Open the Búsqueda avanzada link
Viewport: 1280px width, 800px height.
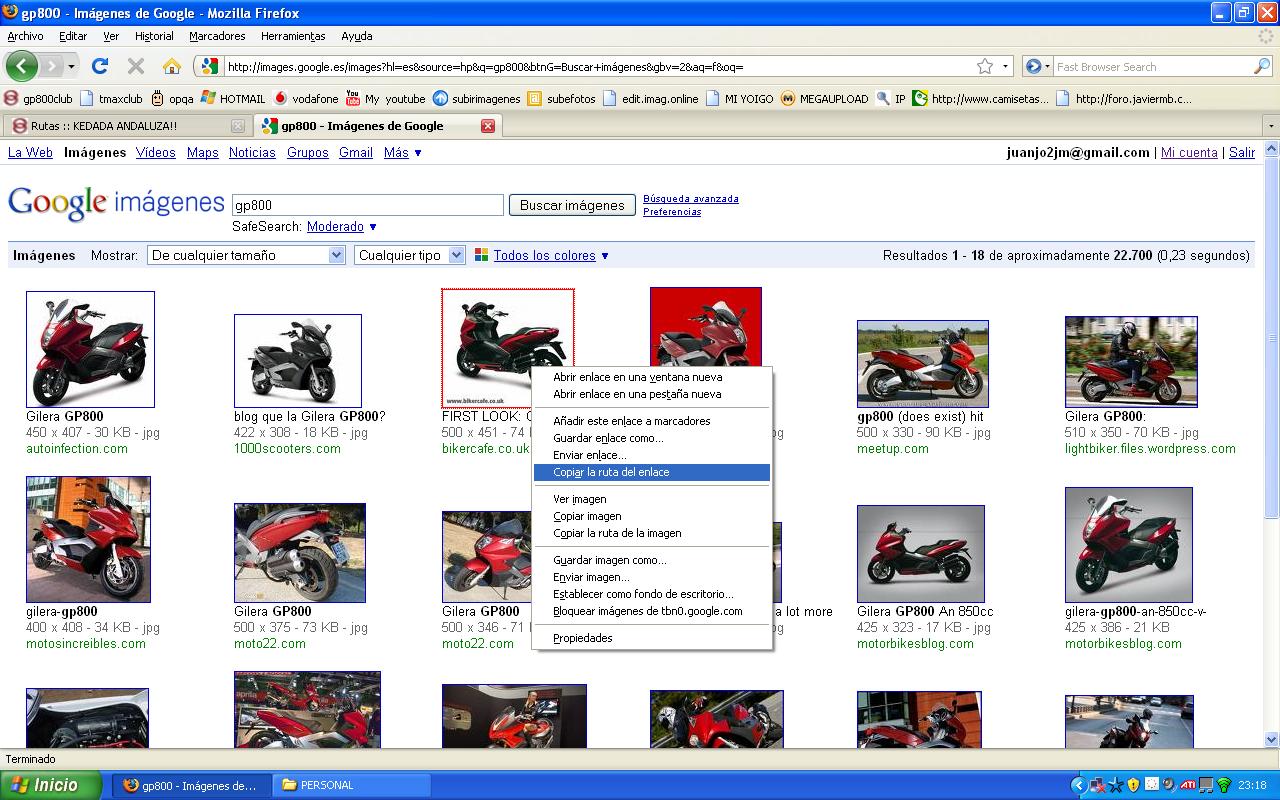click(x=691, y=199)
